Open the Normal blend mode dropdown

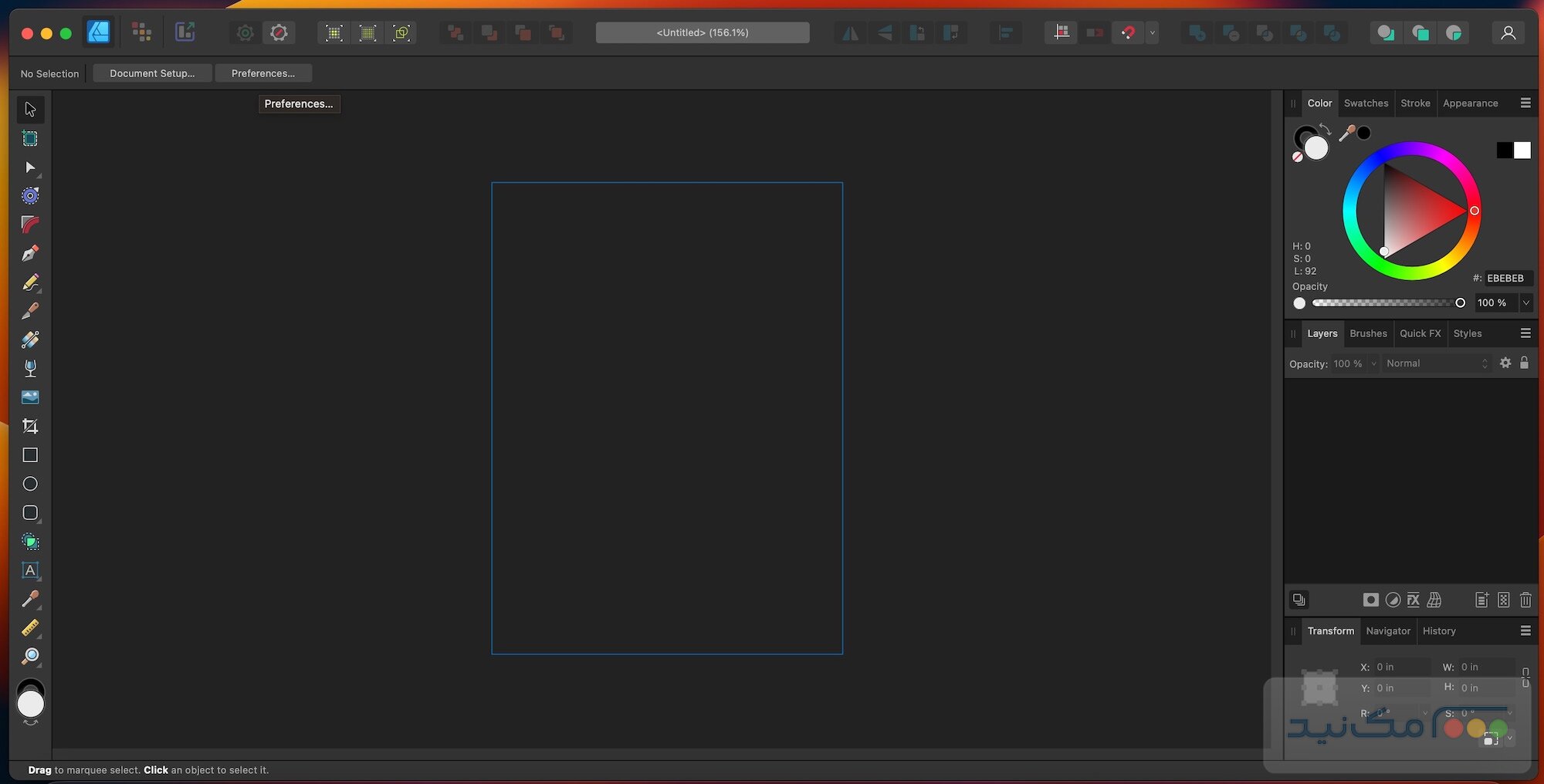1436,363
